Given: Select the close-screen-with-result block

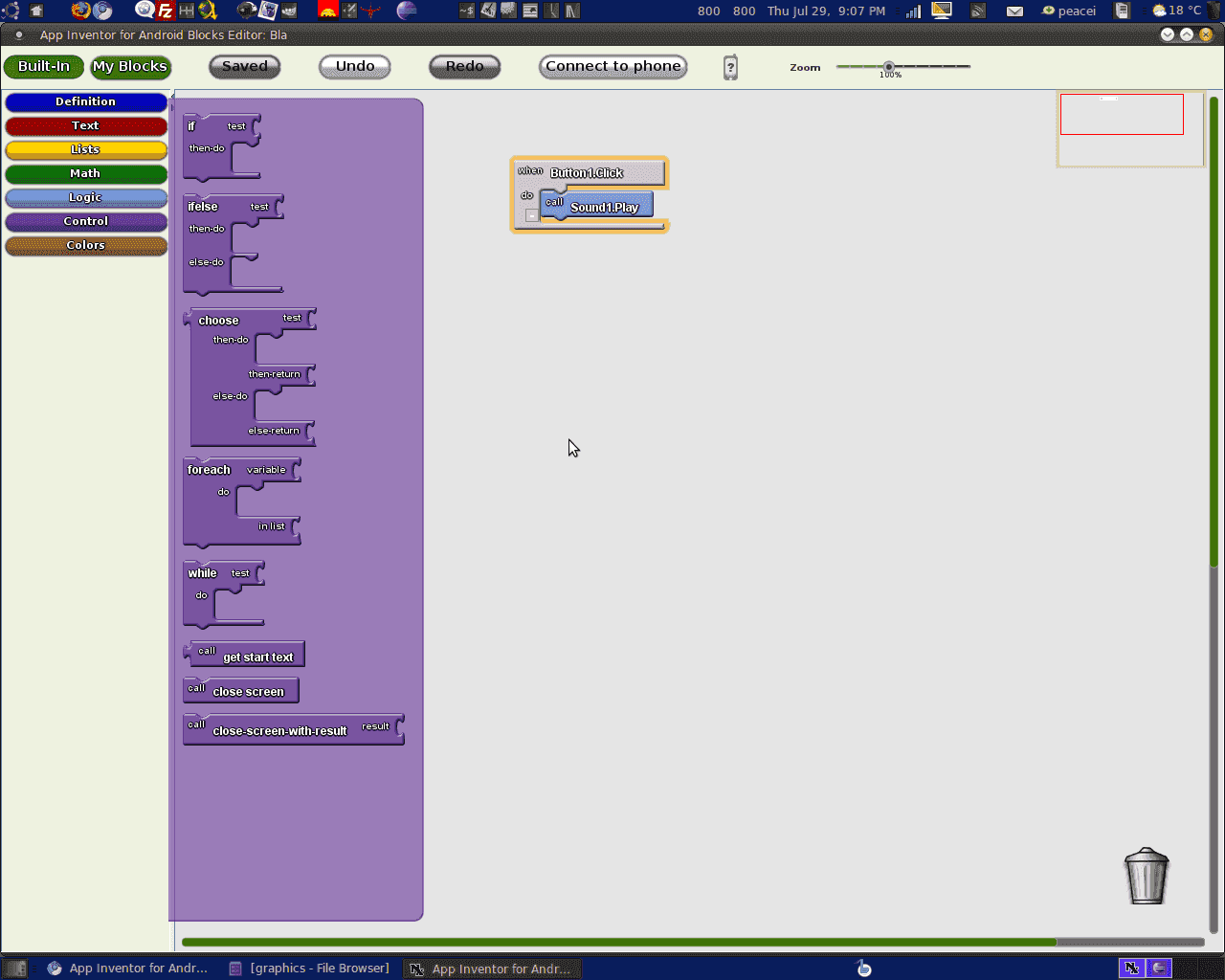Looking at the screenshot, I should pos(293,729).
